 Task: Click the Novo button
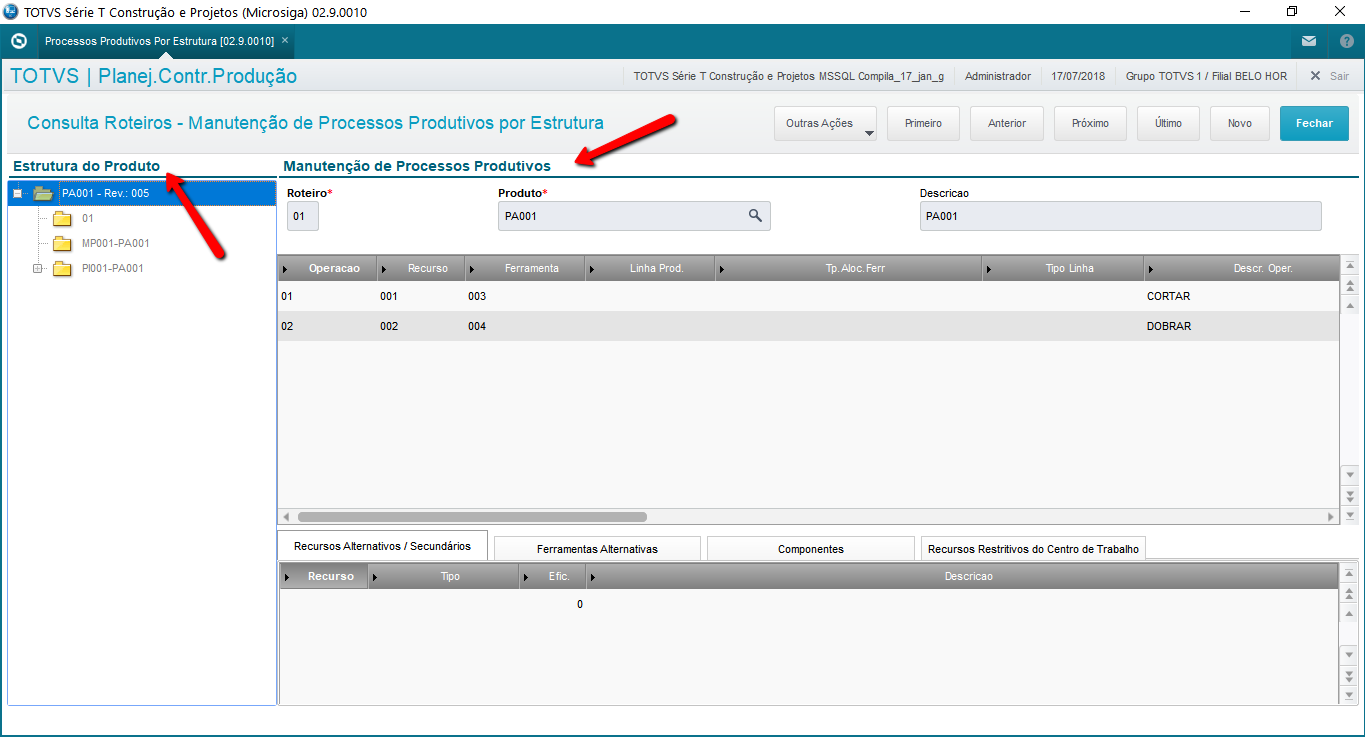tap(1240, 123)
